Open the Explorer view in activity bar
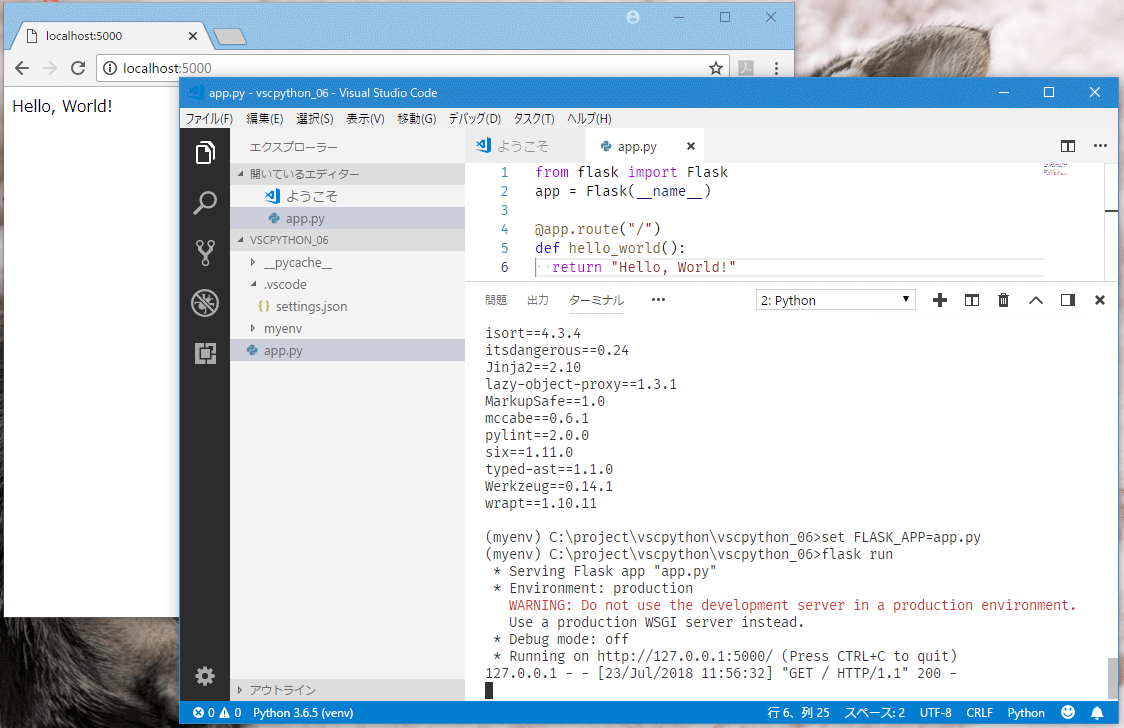 (x=205, y=153)
